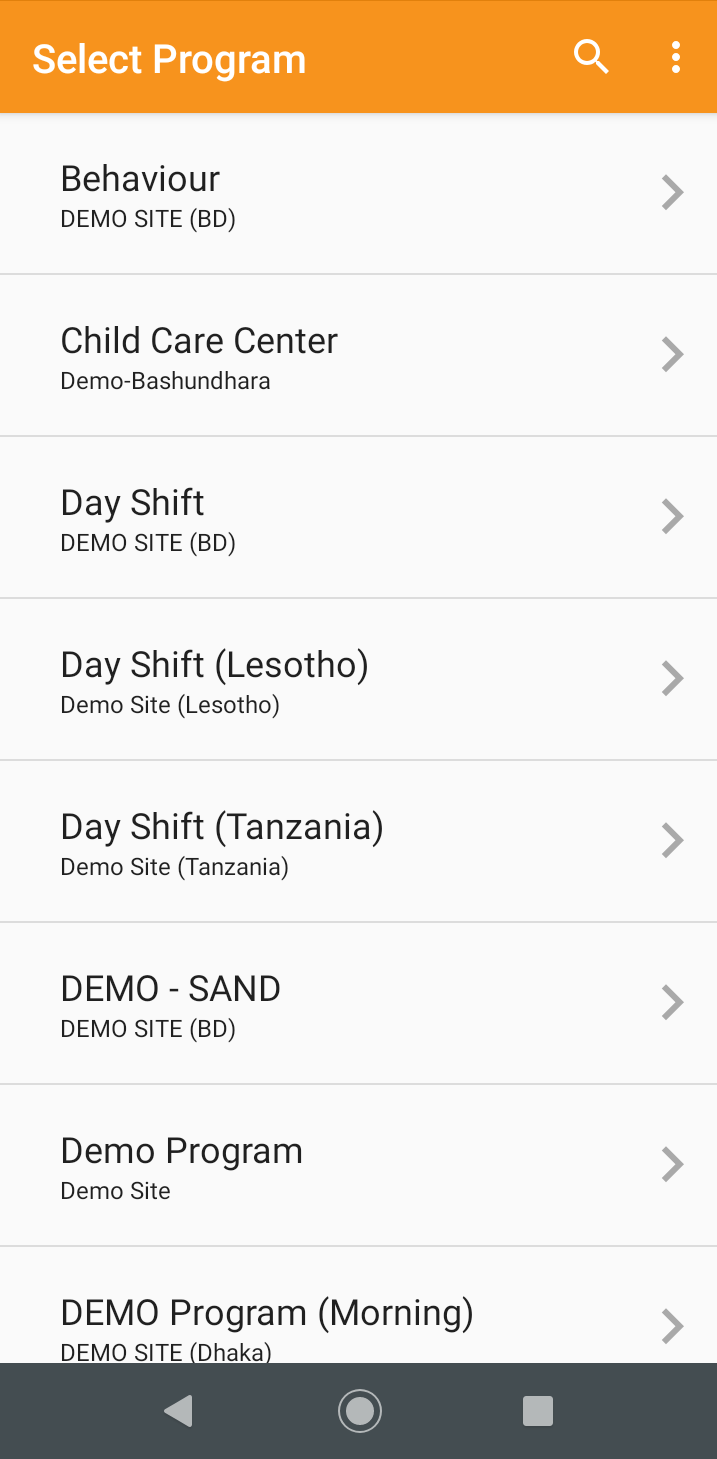This screenshot has height=1459, width=717.
Task: Click the arrow for DEMO Program (Morning)
Action: (x=673, y=1326)
